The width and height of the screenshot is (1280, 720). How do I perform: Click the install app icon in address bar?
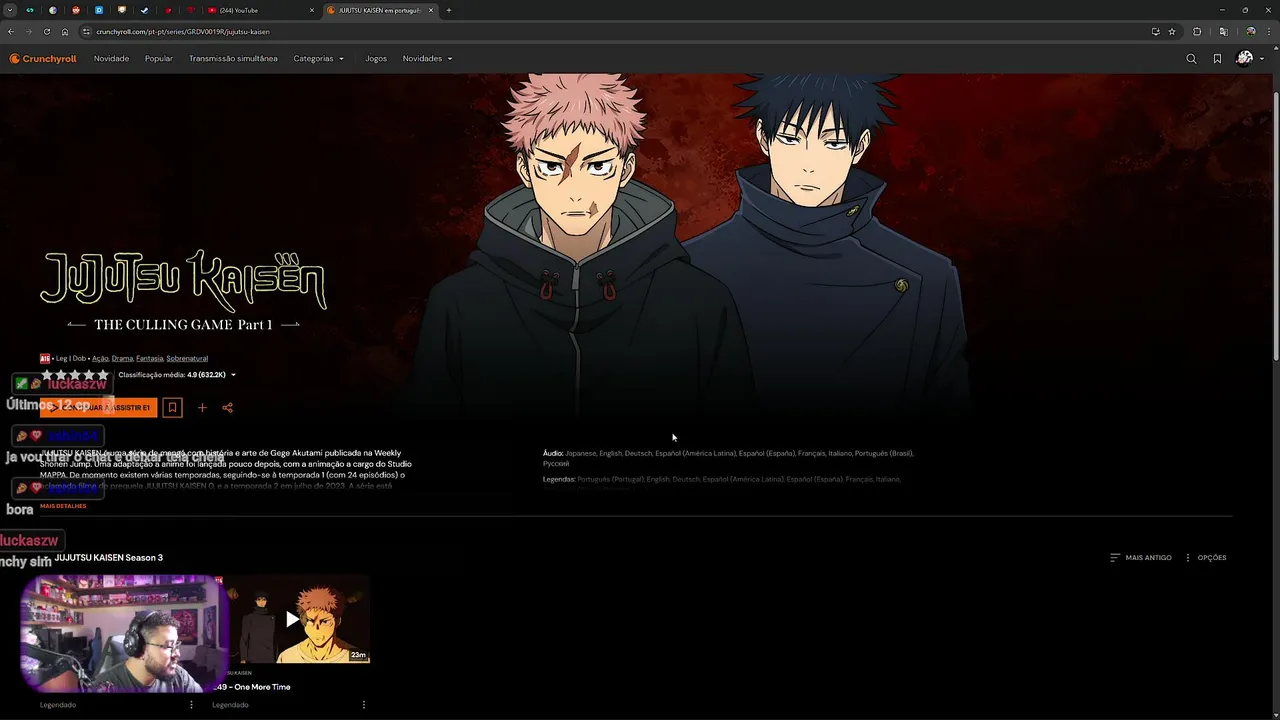coord(1156,31)
